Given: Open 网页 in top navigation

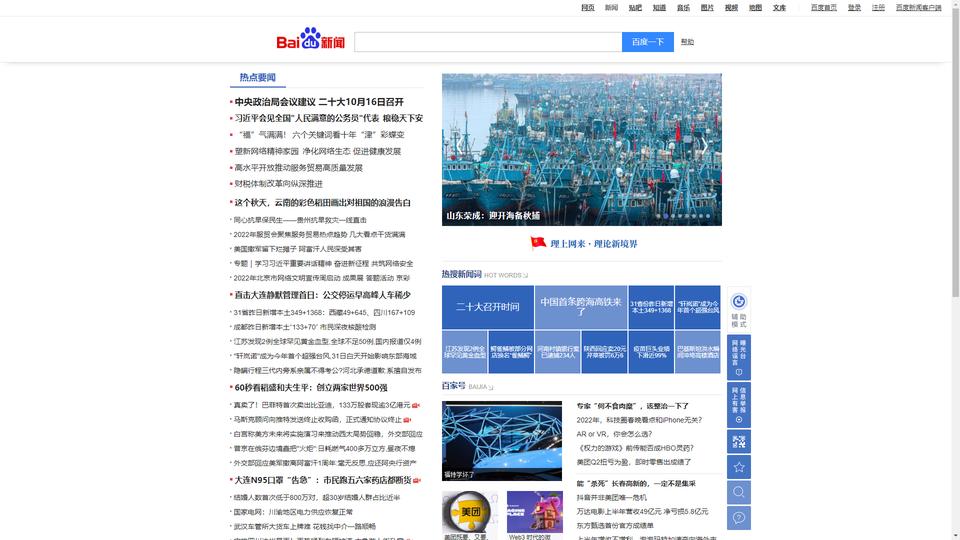Looking at the screenshot, I should pyautogui.click(x=588, y=8).
